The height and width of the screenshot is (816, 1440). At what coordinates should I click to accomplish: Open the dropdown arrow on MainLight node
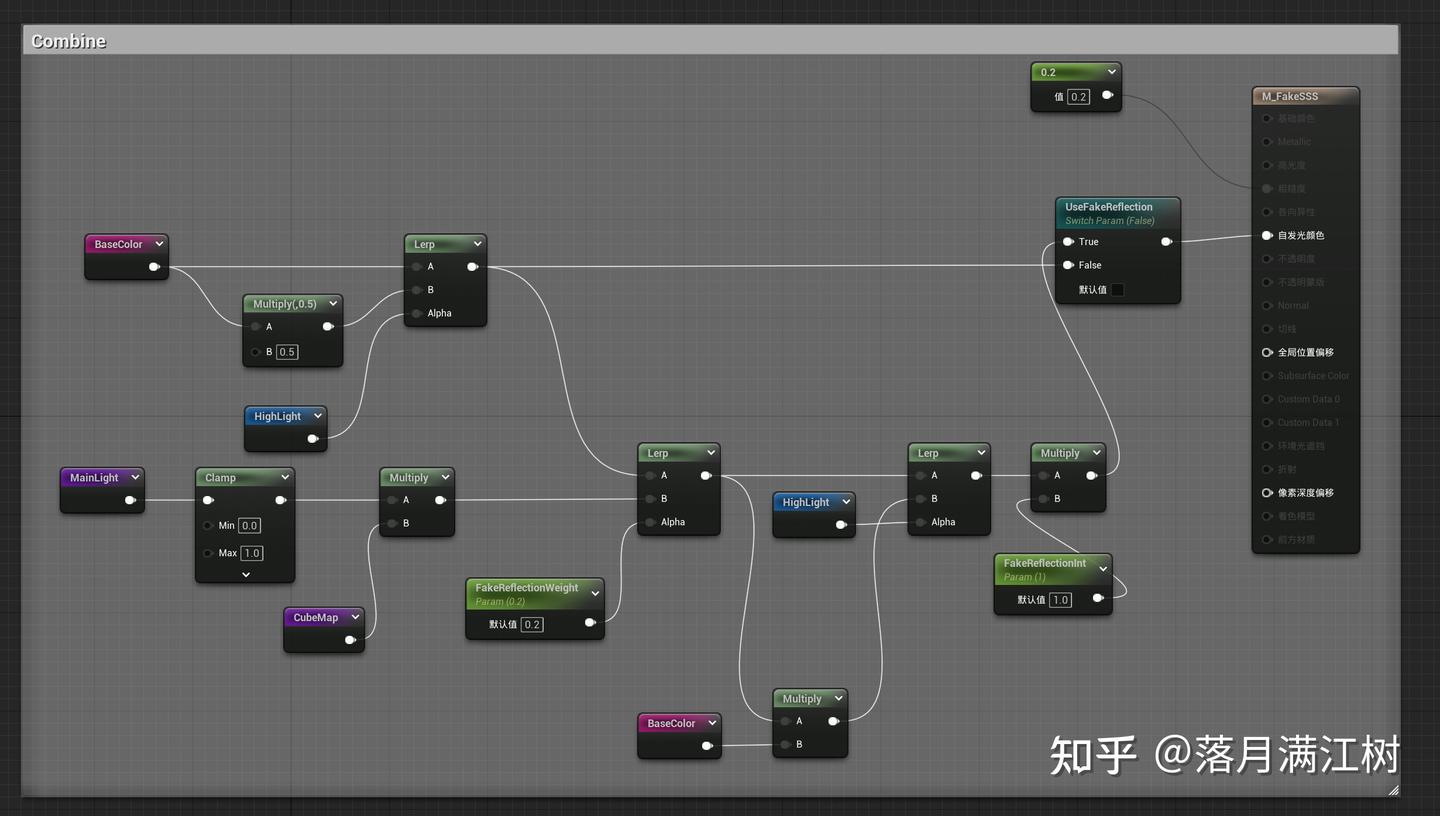point(135,478)
